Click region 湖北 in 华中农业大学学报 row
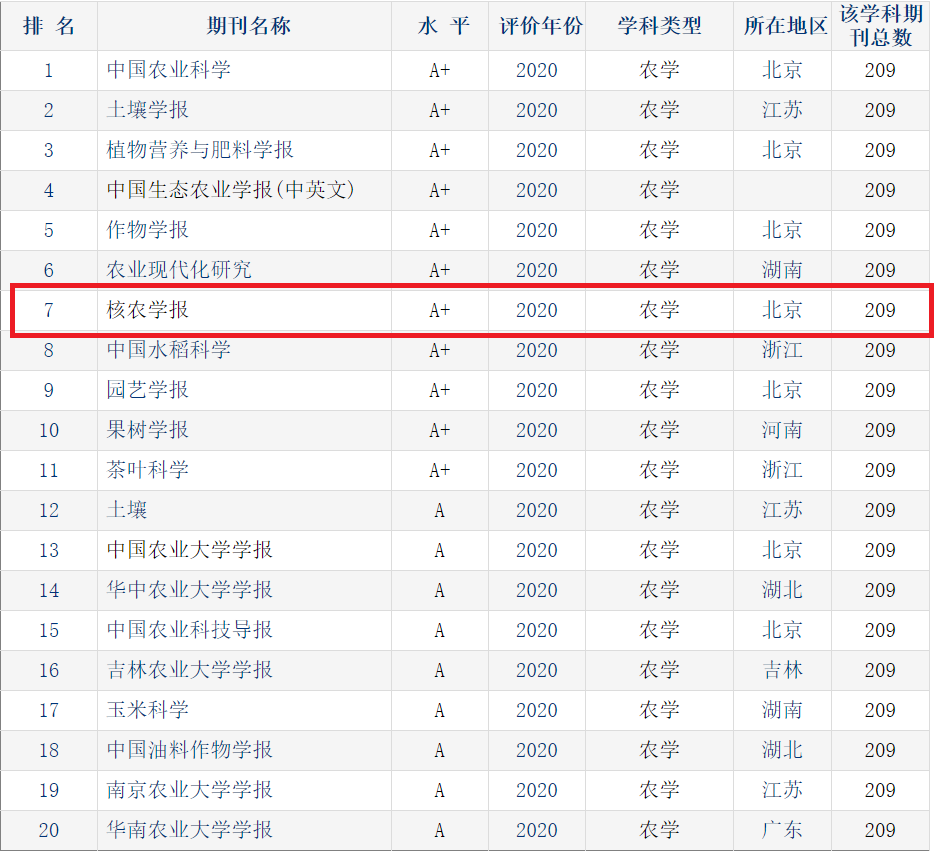 click(782, 590)
